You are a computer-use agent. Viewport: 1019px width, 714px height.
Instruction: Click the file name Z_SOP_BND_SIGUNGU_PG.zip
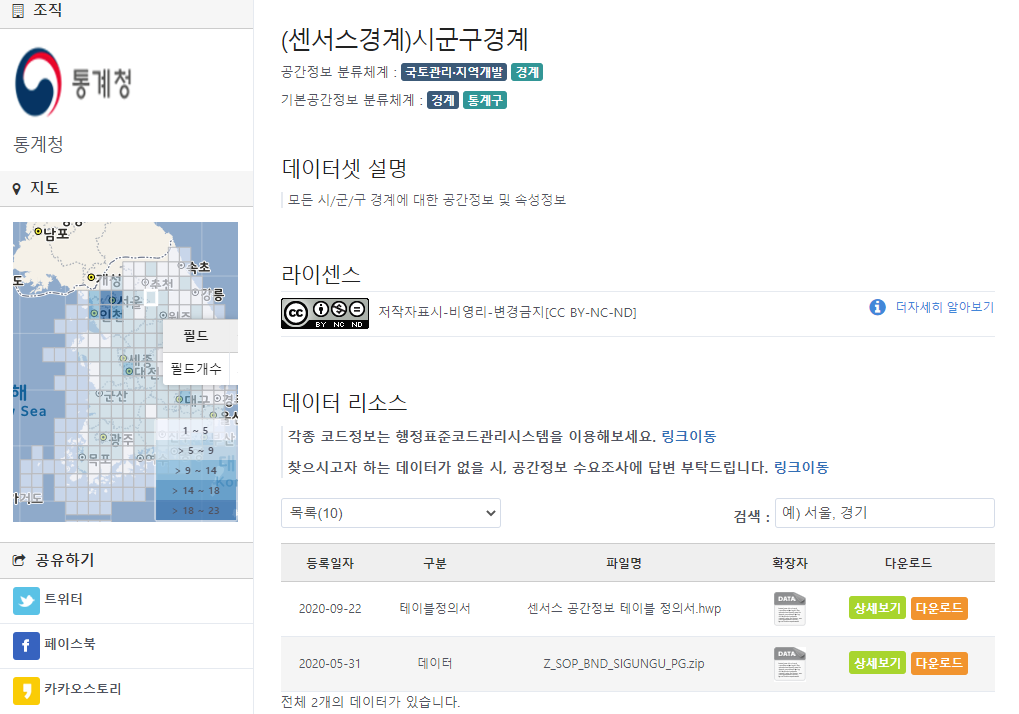(x=624, y=663)
